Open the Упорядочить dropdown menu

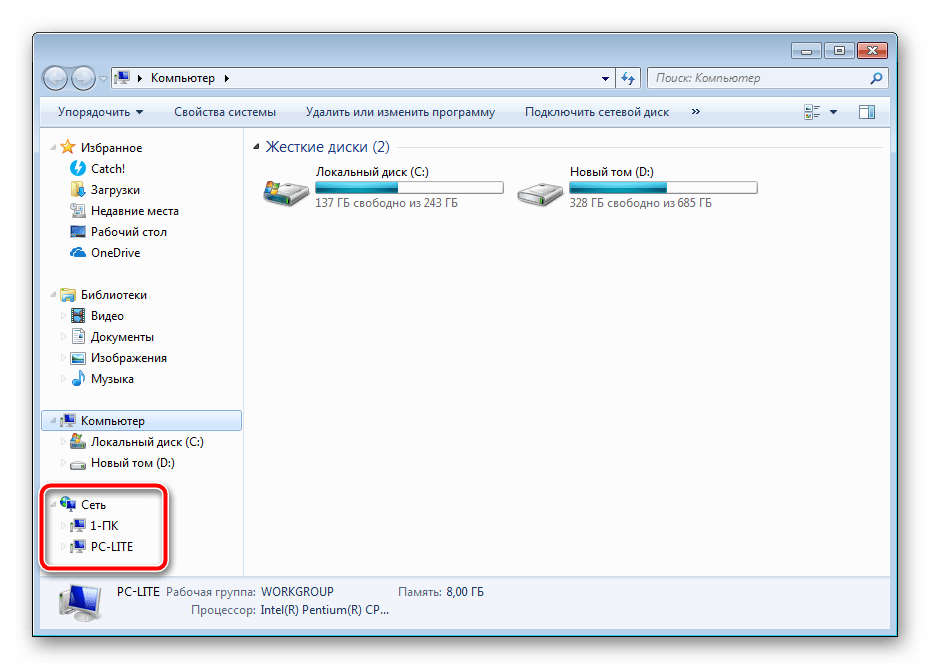click(x=100, y=112)
